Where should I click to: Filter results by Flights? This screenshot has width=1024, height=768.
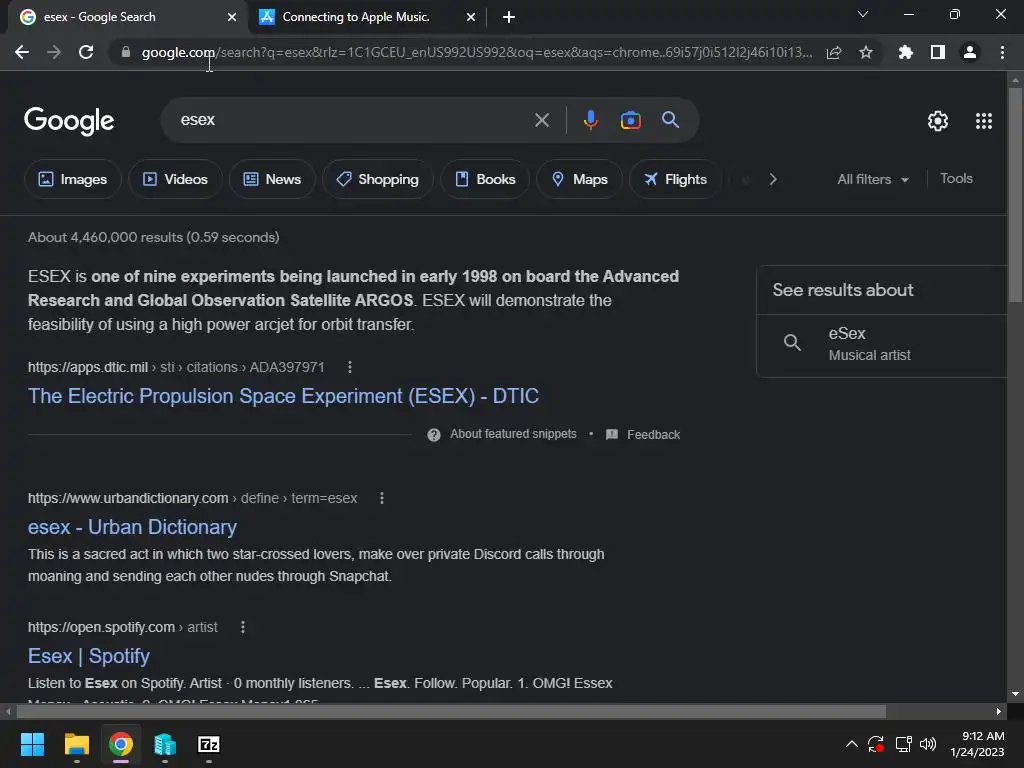click(x=675, y=179)
